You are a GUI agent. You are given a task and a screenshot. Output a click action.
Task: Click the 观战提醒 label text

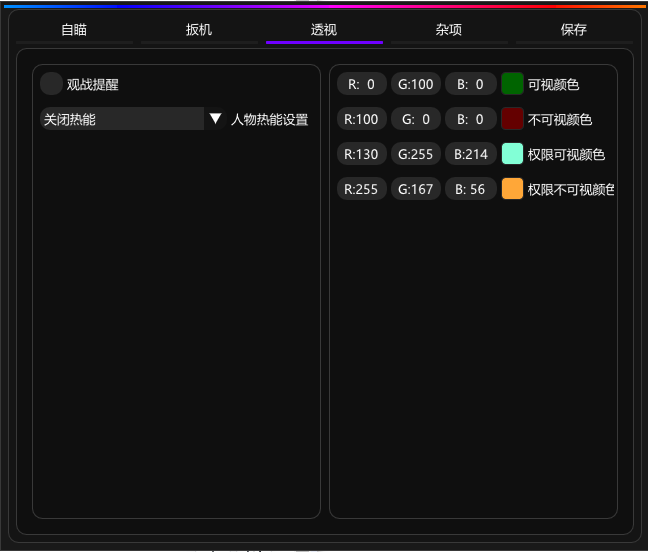[x=93, y=84]
